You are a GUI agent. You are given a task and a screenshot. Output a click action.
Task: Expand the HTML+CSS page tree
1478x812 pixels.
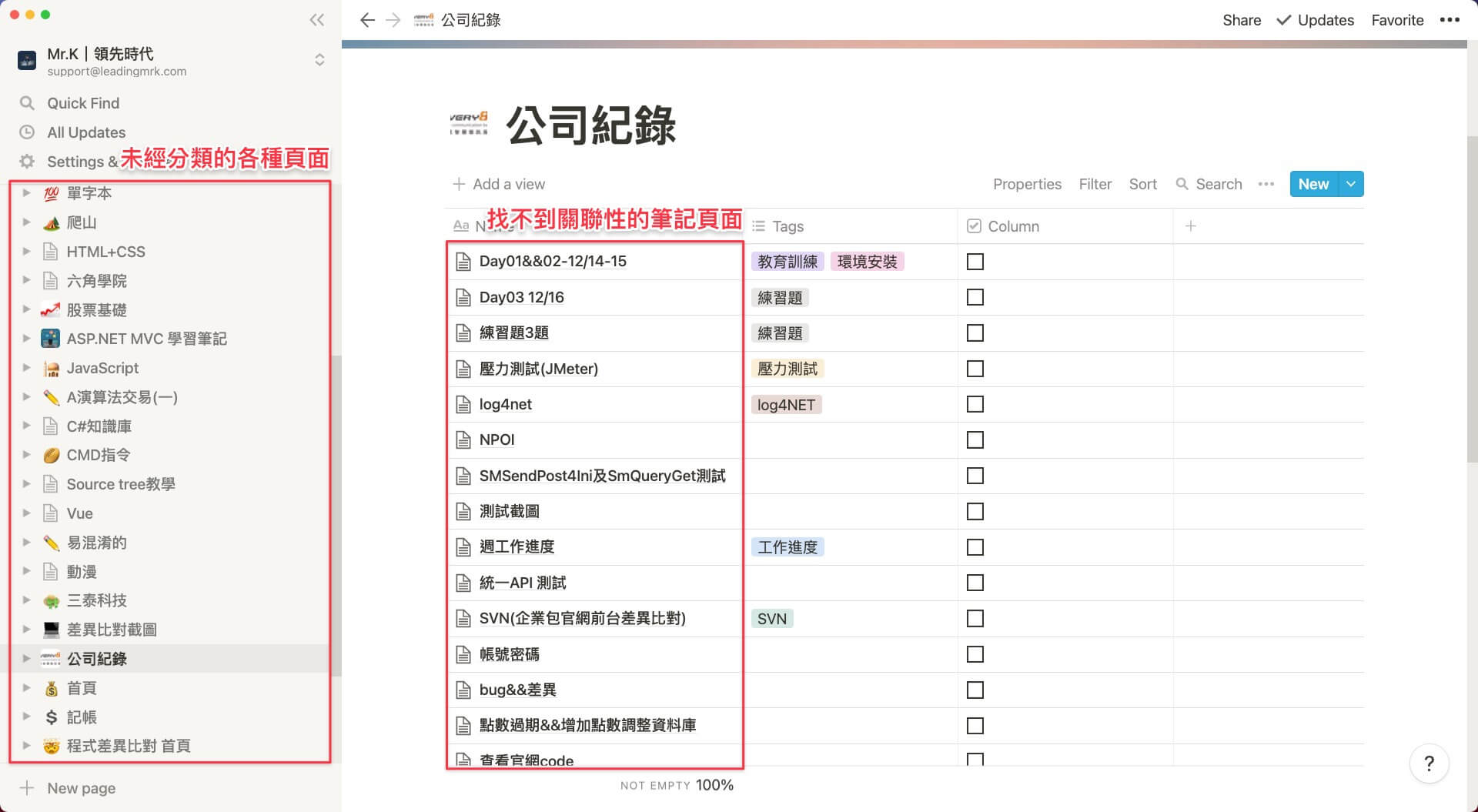point(26,251)
